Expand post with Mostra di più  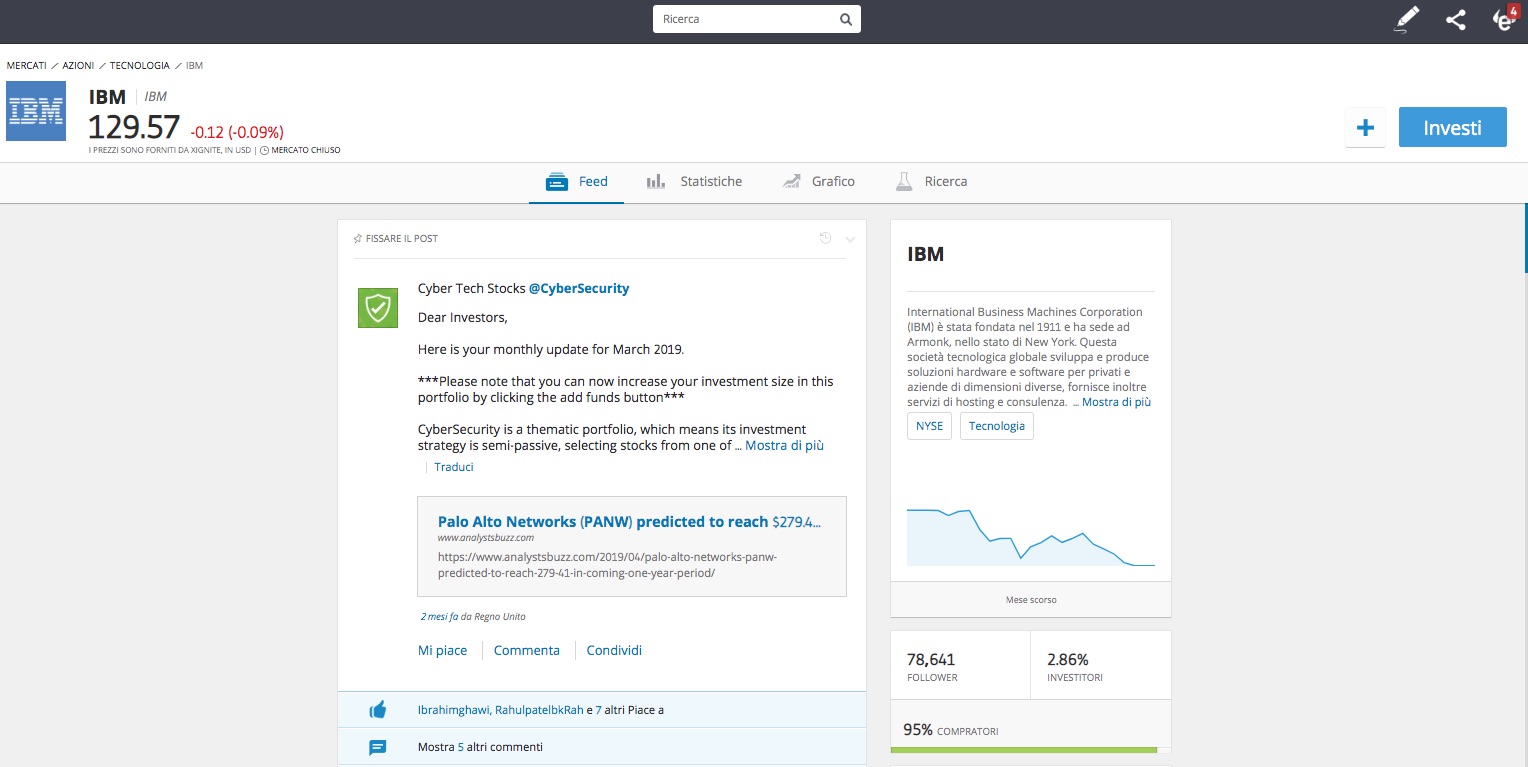pos(784,446)
